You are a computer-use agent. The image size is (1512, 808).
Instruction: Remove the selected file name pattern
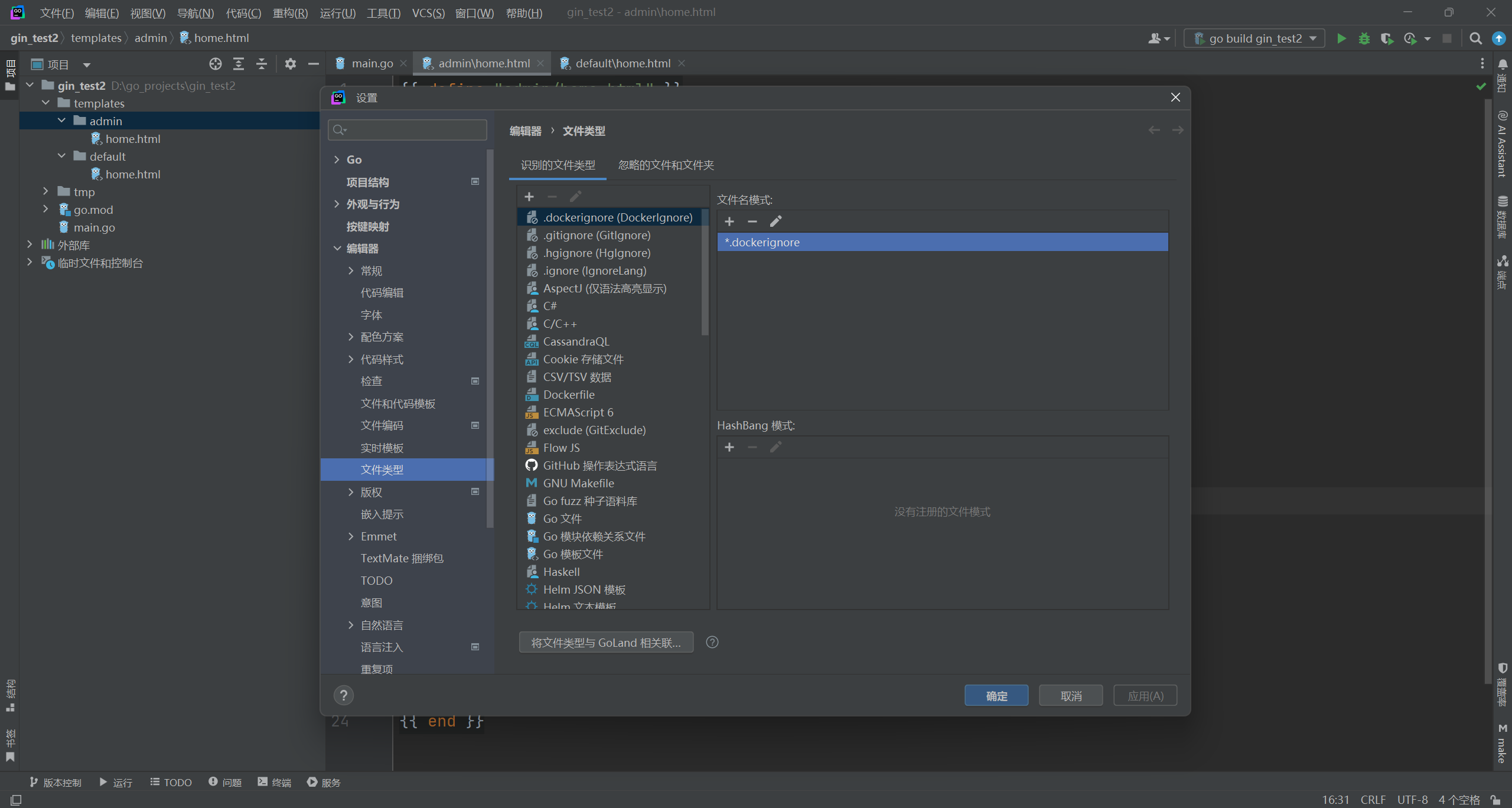coord(752,221)
